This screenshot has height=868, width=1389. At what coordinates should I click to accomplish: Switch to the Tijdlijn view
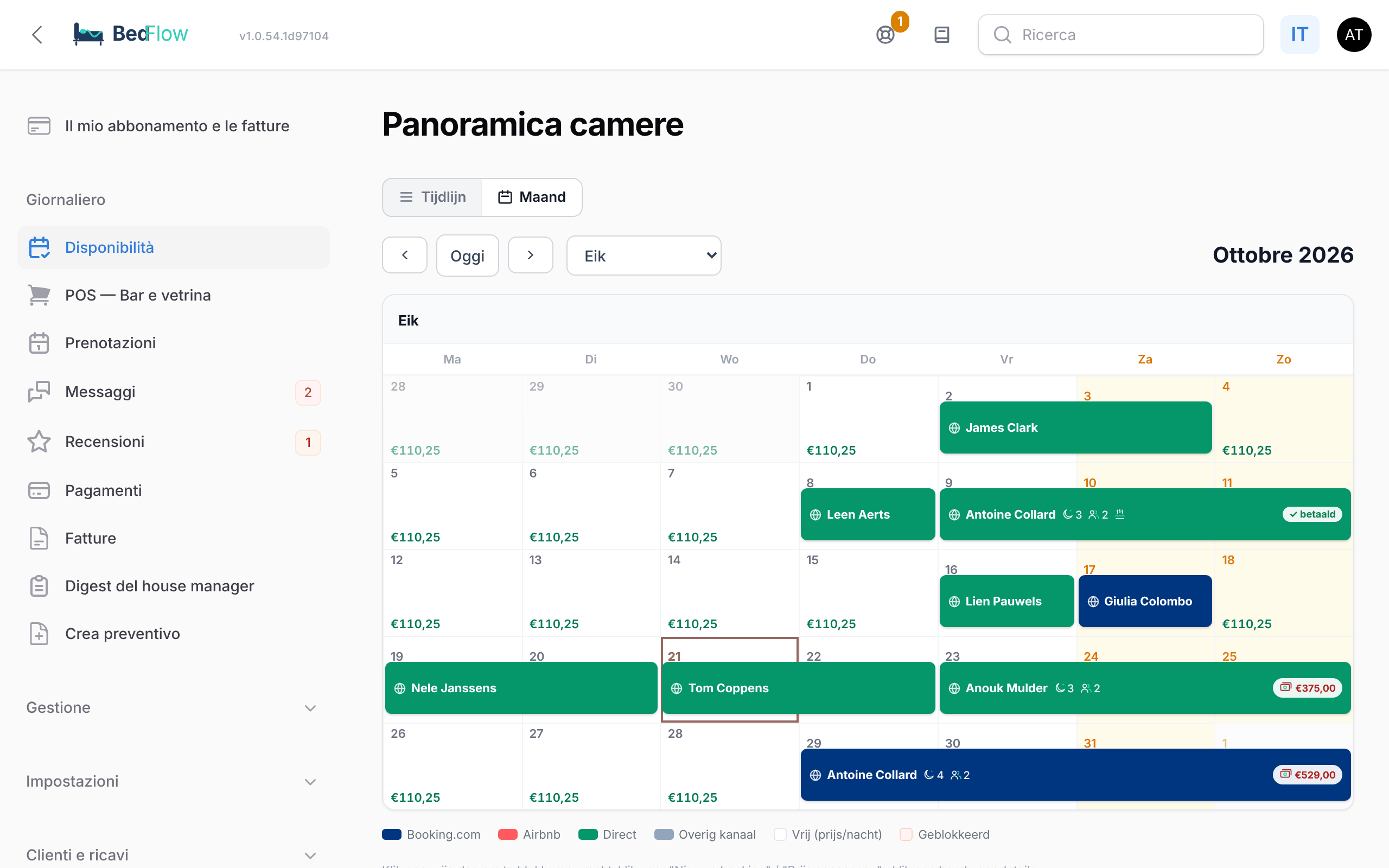point(432,197)
